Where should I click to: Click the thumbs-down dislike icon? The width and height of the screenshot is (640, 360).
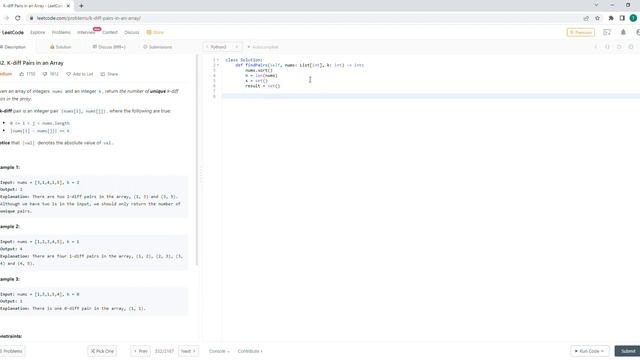coord(45,74)
